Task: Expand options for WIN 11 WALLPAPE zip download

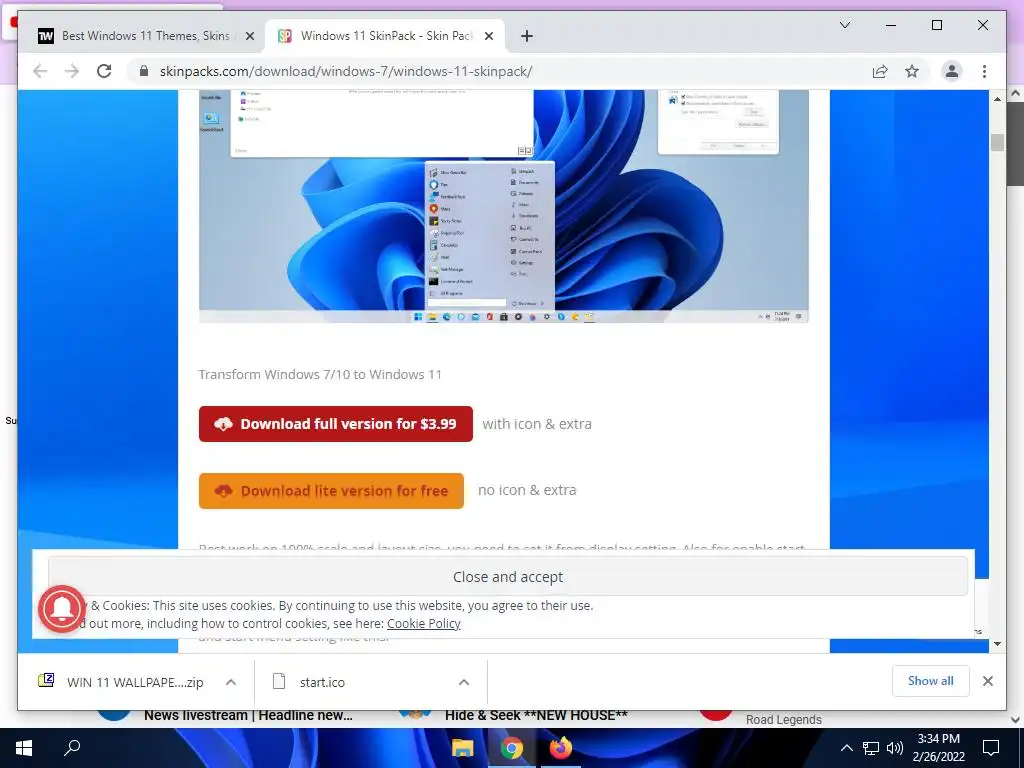Action: point(231,682)
